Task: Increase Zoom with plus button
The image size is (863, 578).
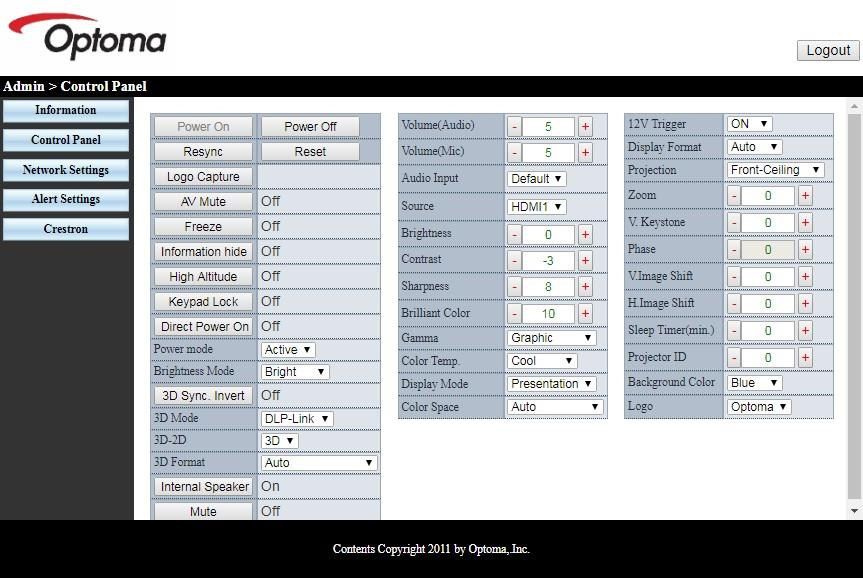Action: [805, 197]
